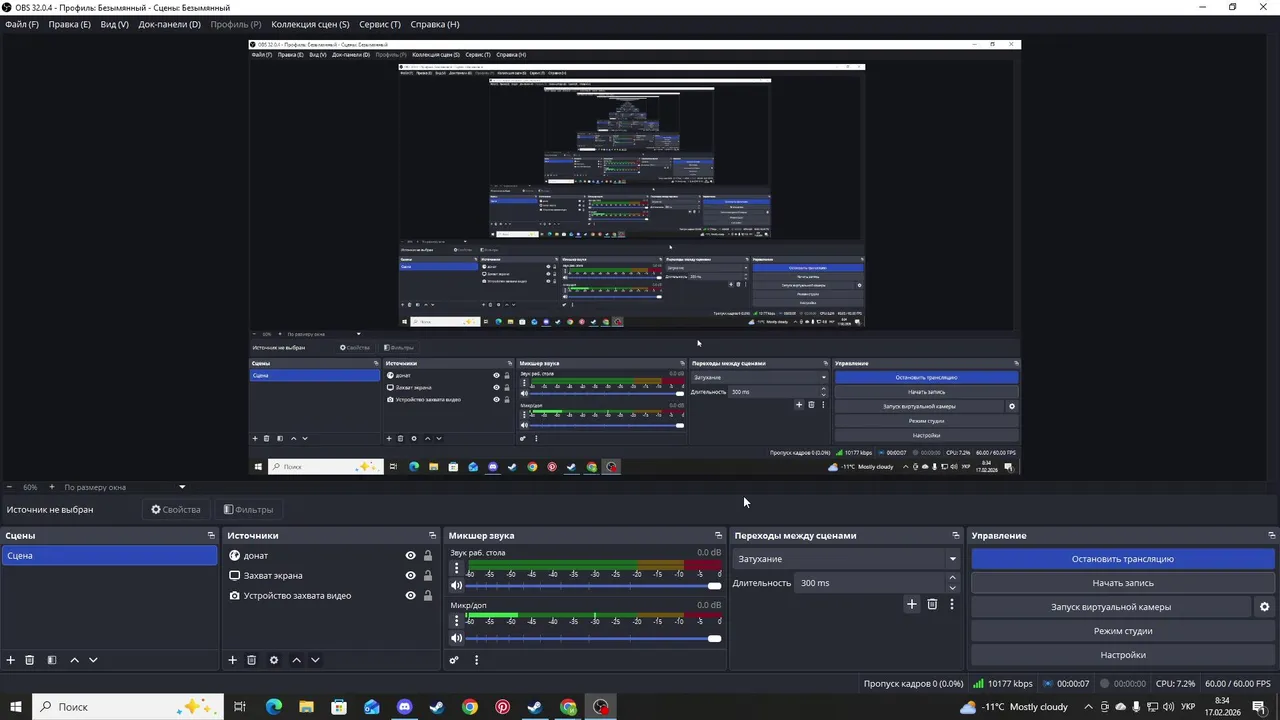Adjust Микр/доп volume slider
This screenshot has width=1280, height=720.
point(594,638)
